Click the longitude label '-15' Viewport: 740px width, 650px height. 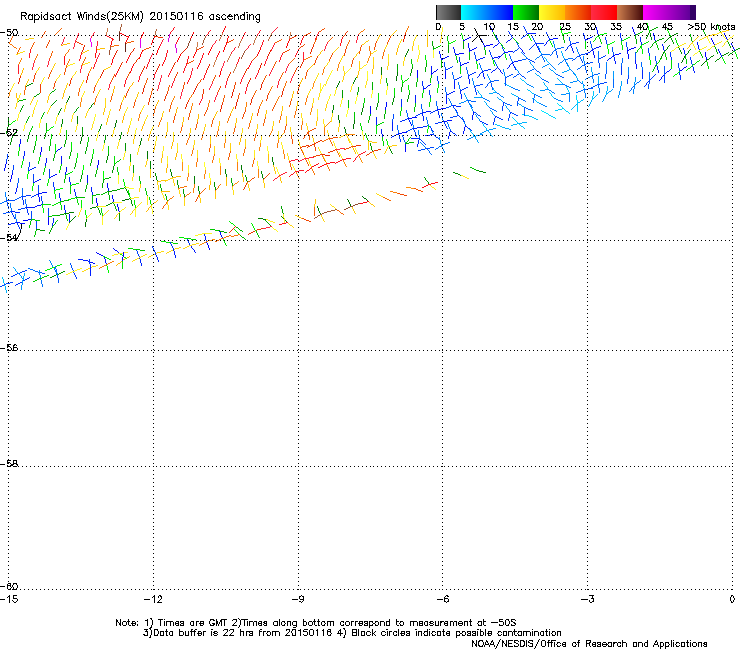[9, 599]
